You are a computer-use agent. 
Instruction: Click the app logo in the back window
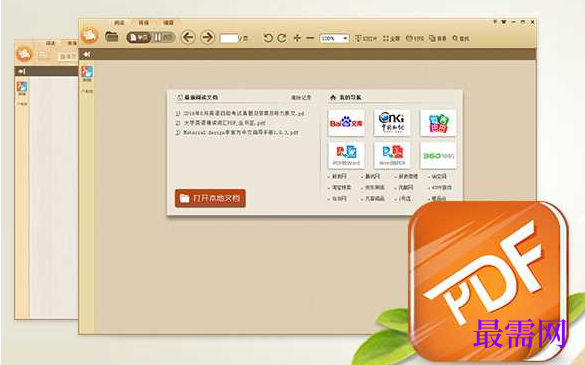click(x=24, y=54)
